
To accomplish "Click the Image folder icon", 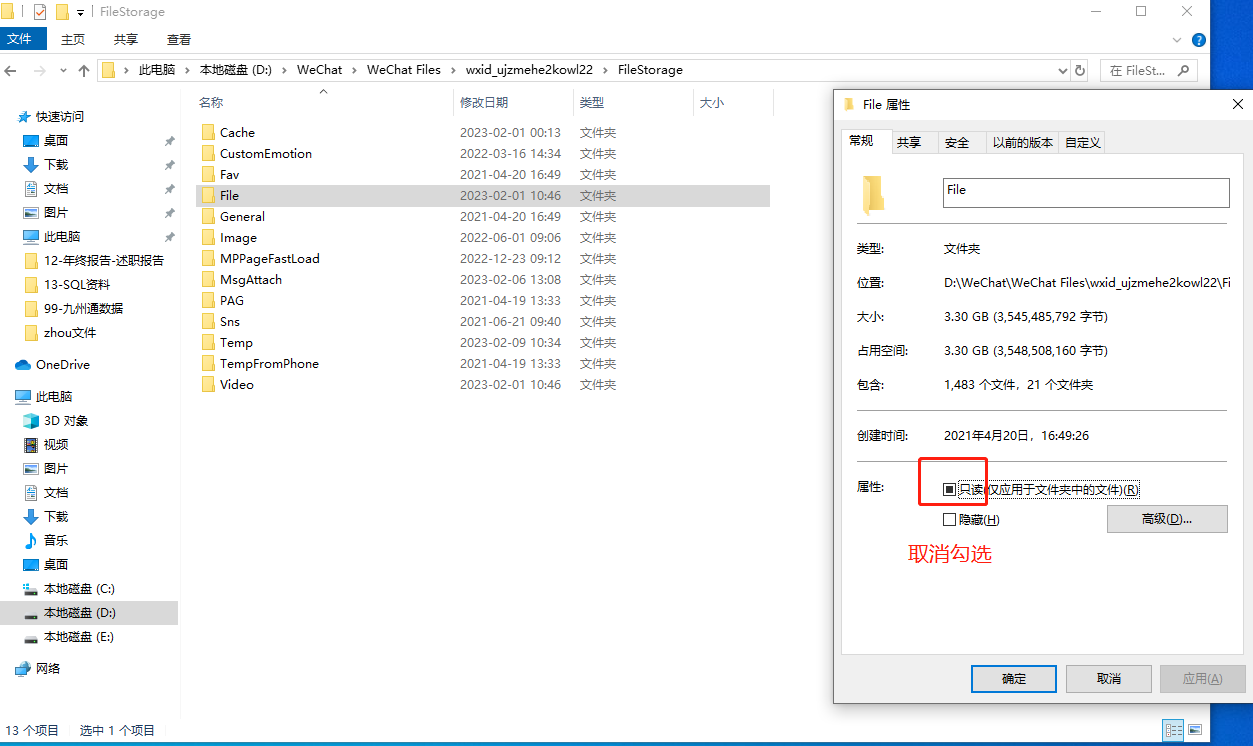I will point(208,237).
